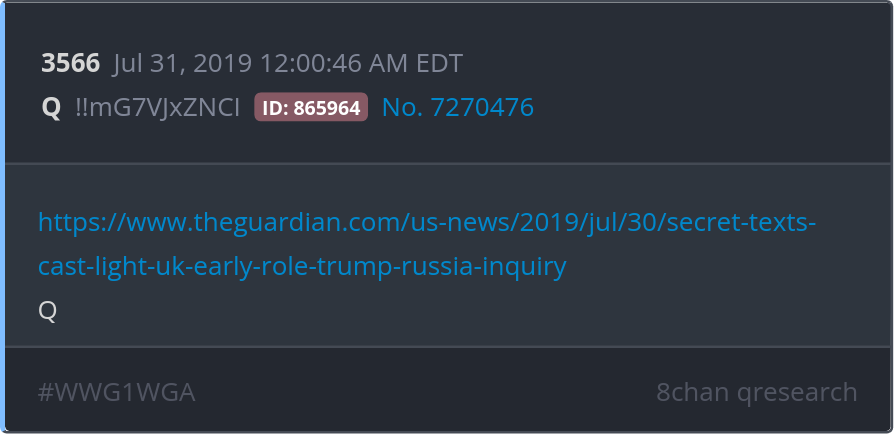Click the EDT timezone label

[x=438, y=63]
